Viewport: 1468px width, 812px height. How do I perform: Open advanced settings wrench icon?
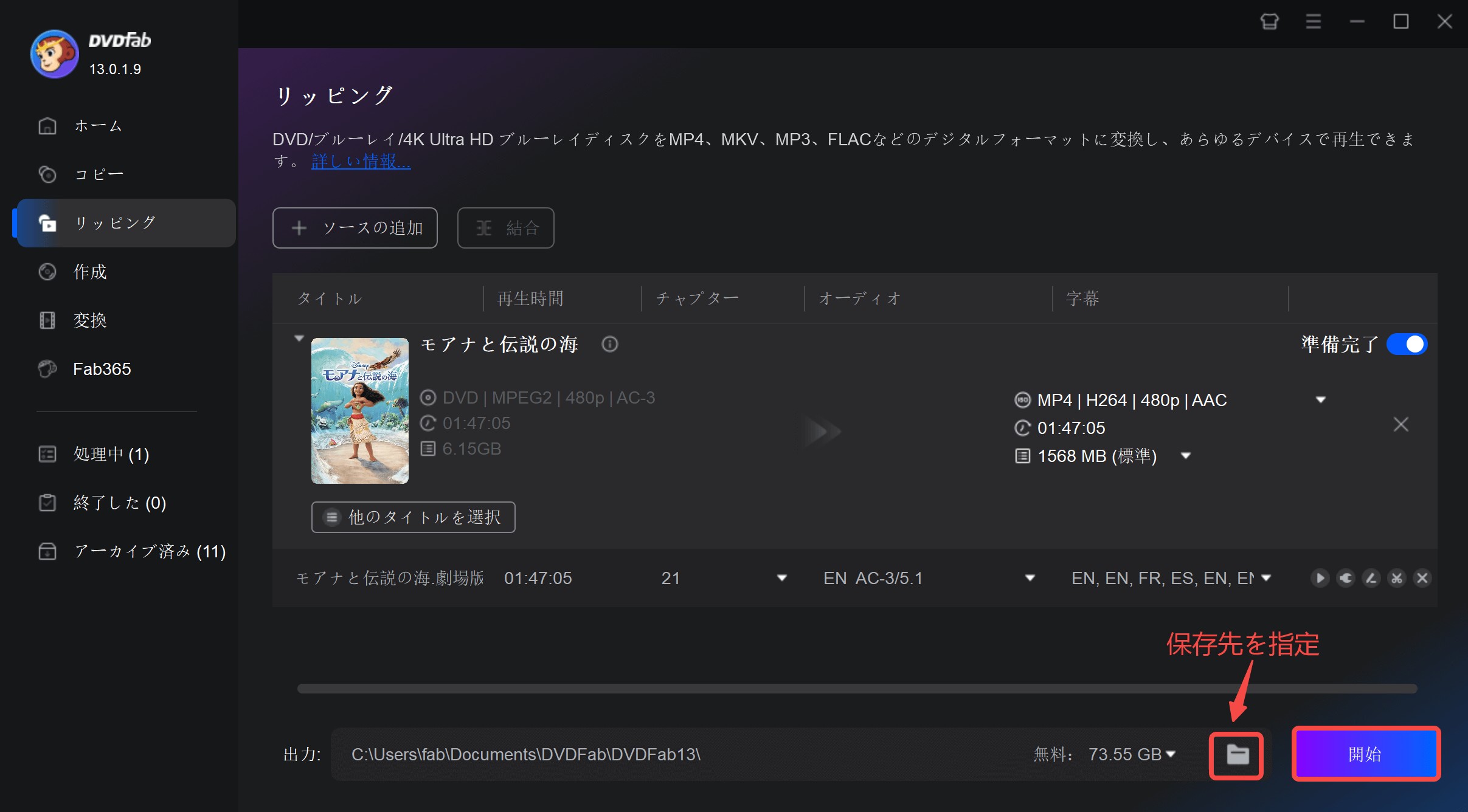[1346, 578]
